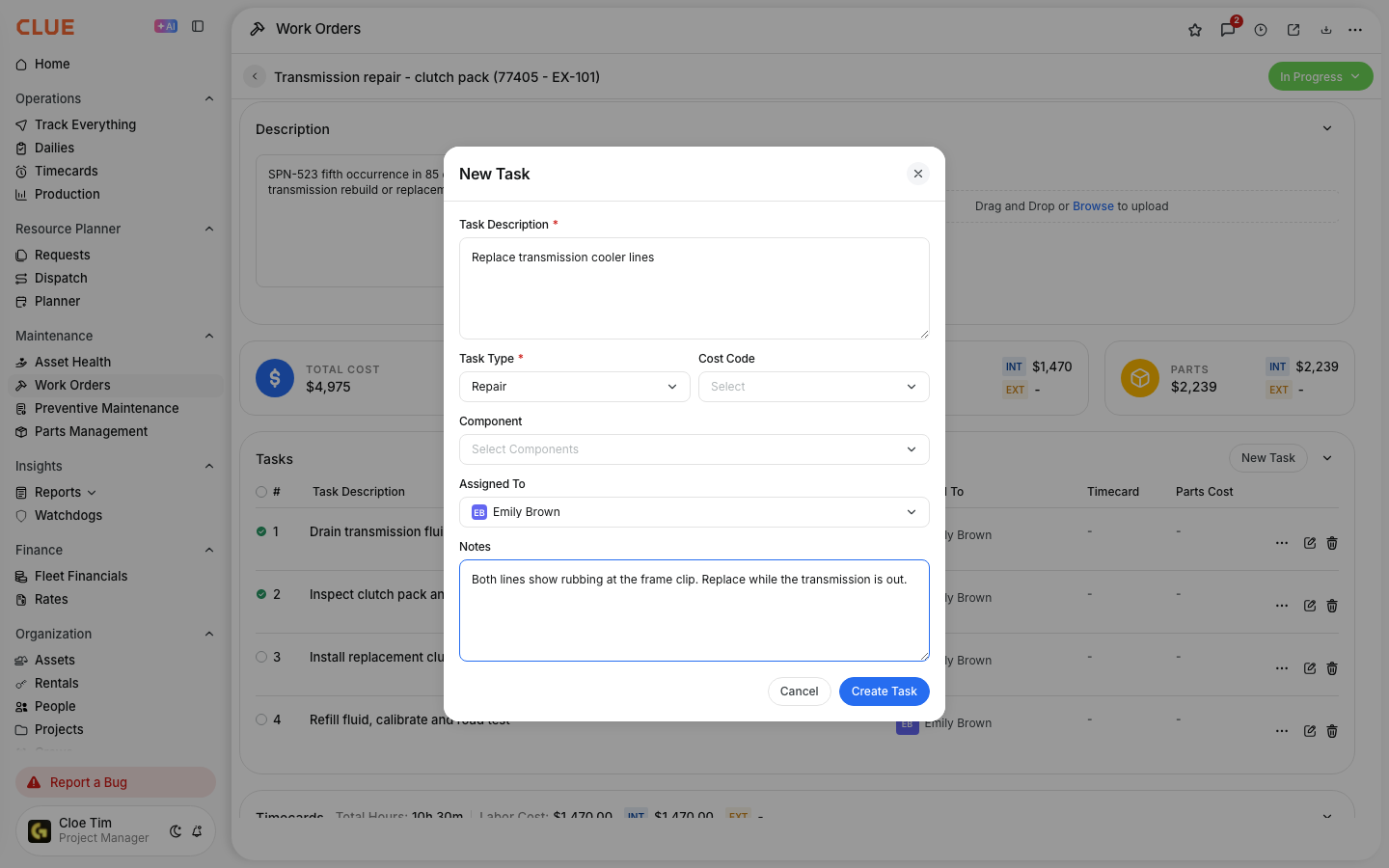Click Report a Bug button

(116, 782)
